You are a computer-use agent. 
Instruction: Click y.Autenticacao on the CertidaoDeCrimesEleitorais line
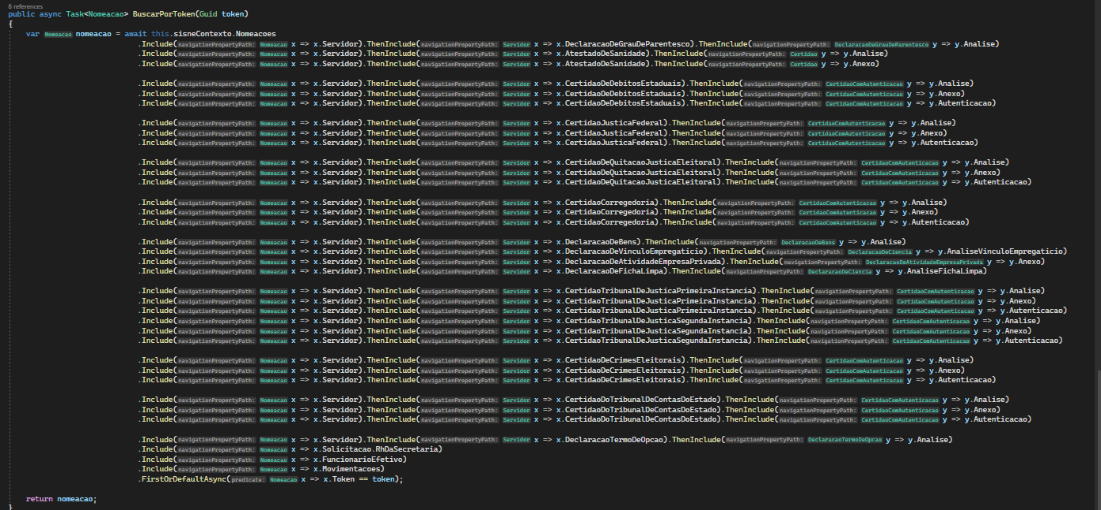[x=962, y=380]
